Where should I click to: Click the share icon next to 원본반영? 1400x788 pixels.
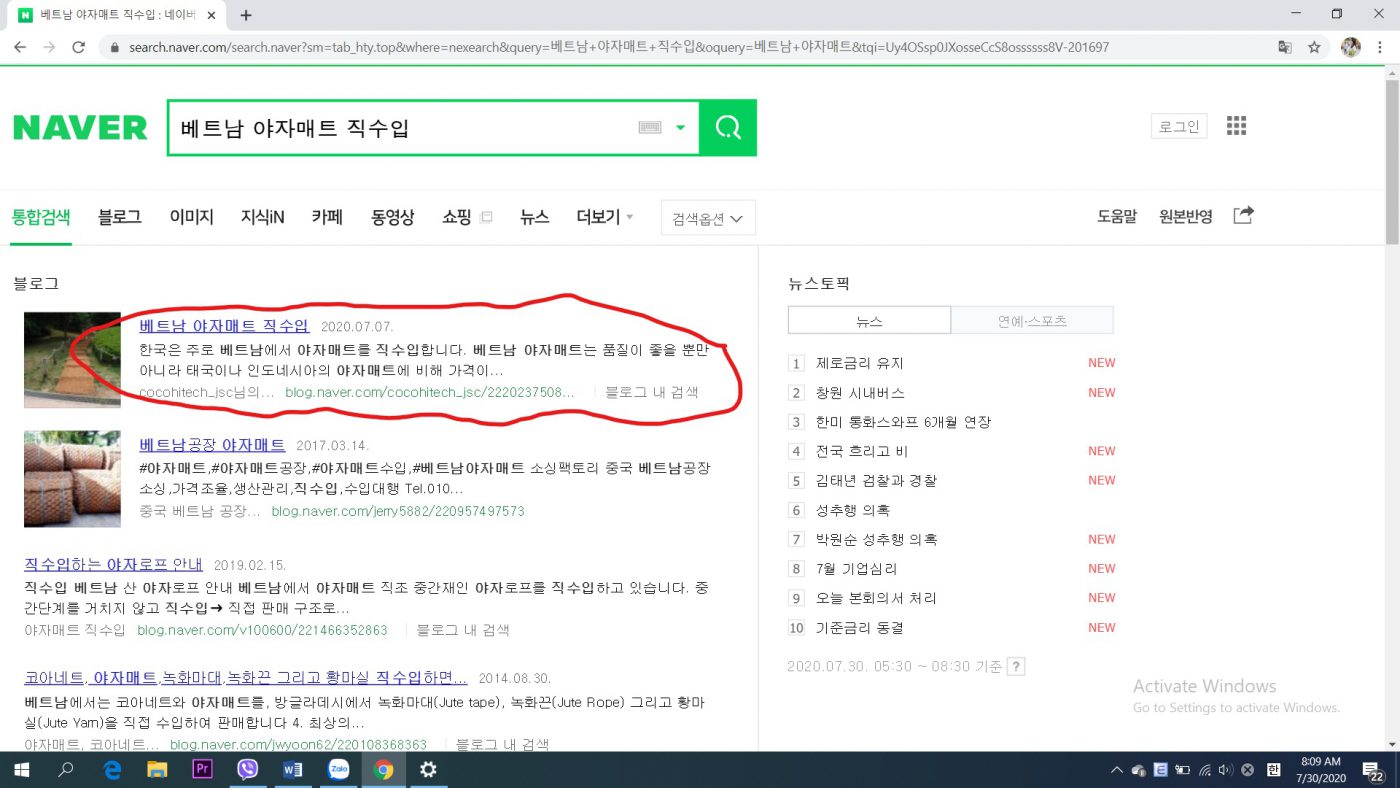tap(1243, 216)
